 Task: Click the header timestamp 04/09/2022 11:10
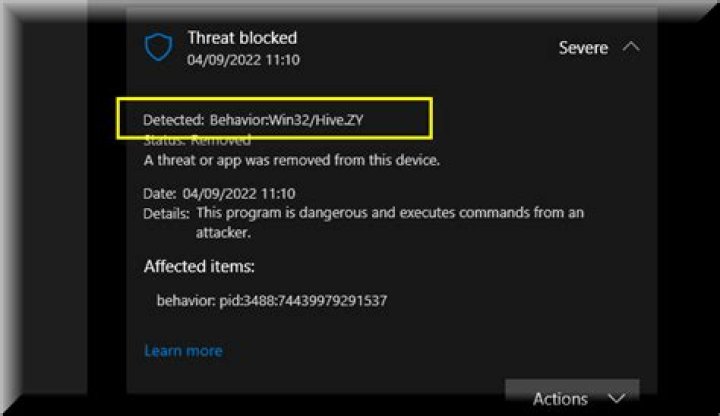[243, 60]
